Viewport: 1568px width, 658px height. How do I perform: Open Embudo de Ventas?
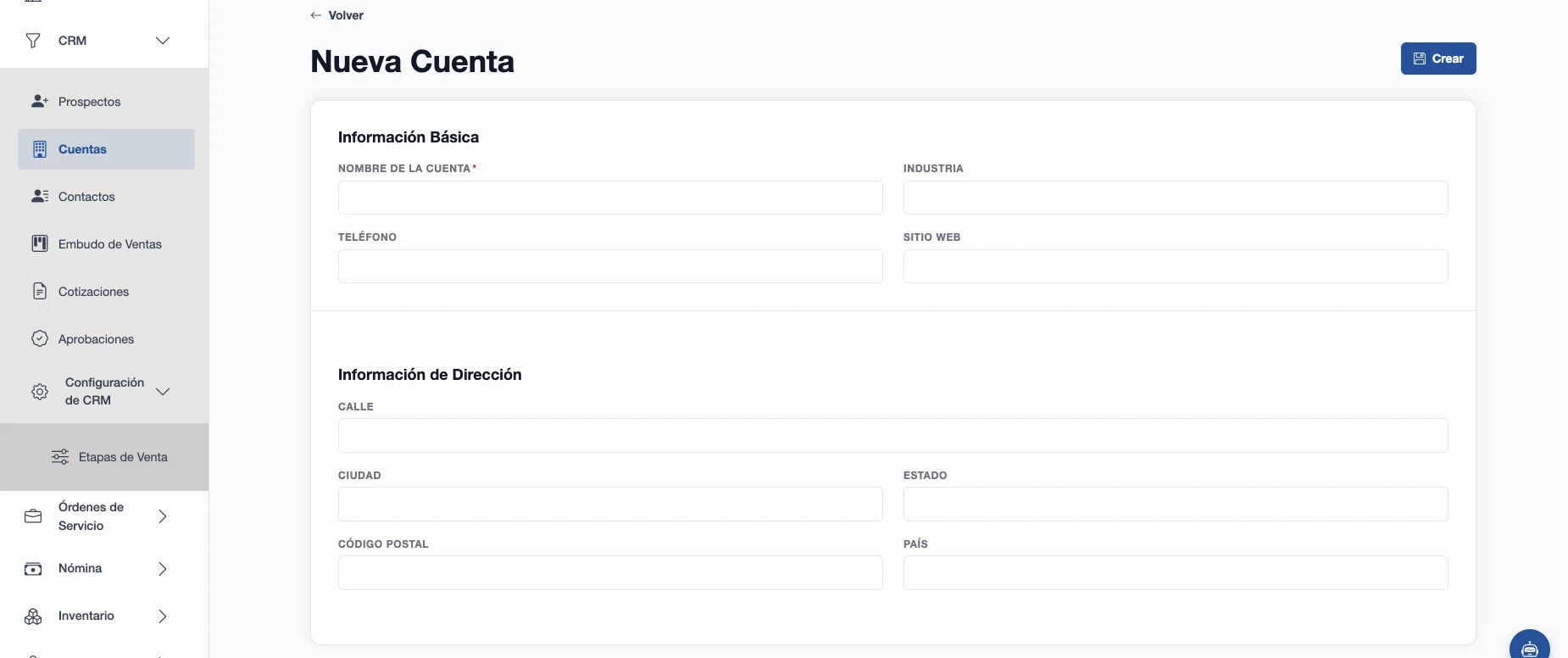[106, 244]
